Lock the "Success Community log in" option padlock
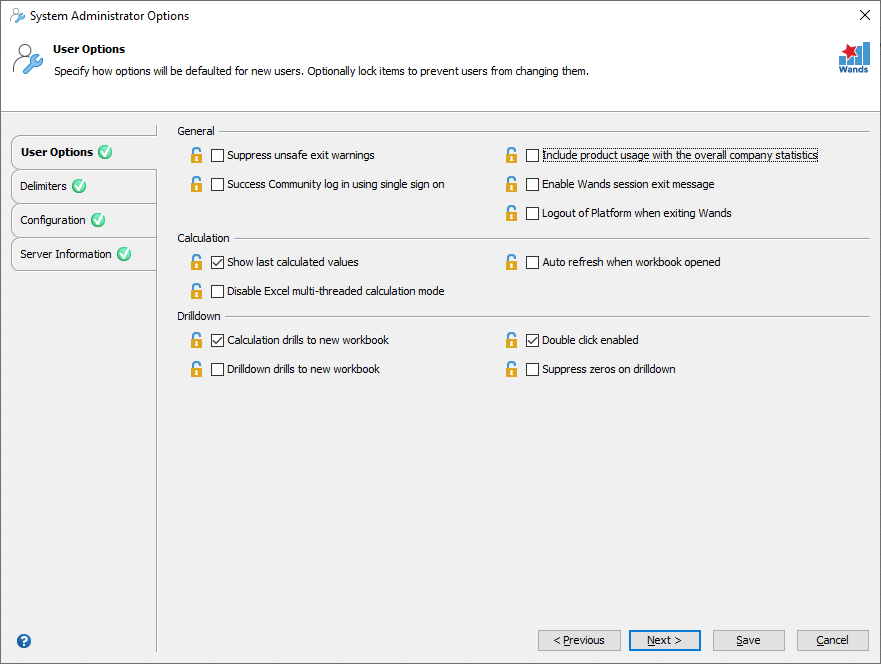 click(x=196, y=184)
